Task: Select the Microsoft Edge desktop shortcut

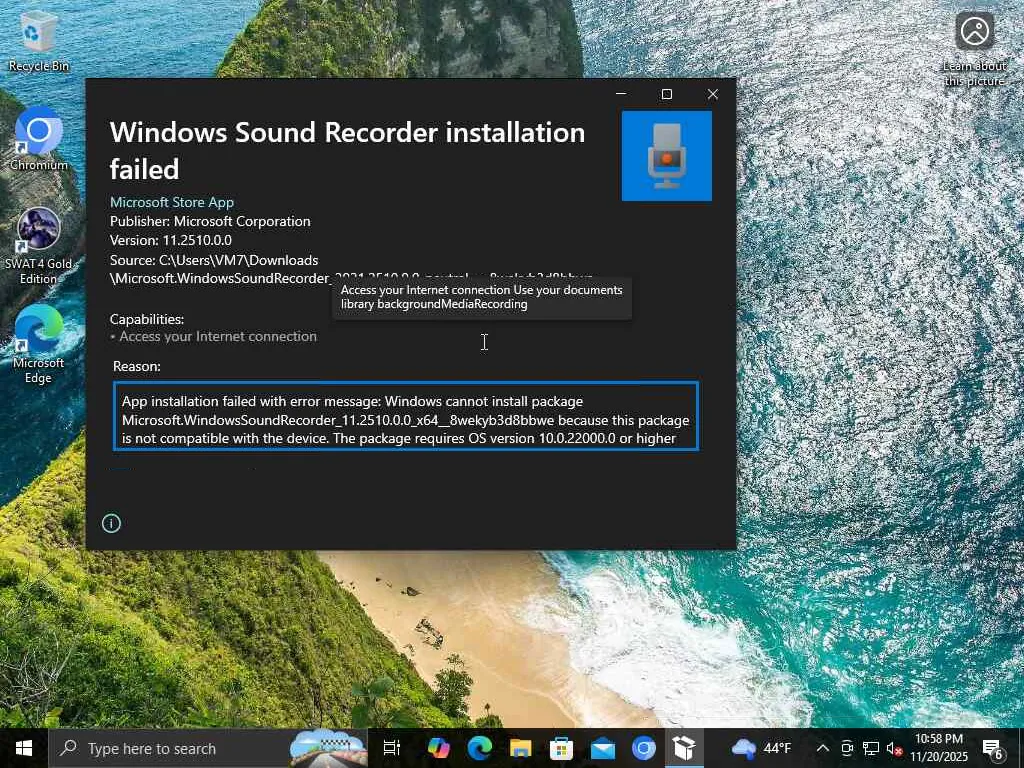Action: click(39, 345)
